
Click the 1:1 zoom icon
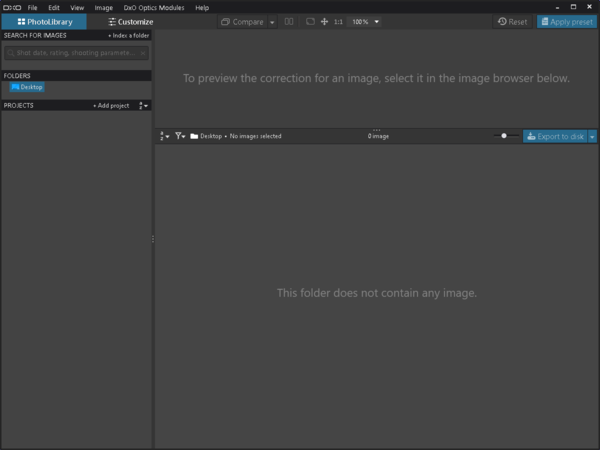pos(338,21)
